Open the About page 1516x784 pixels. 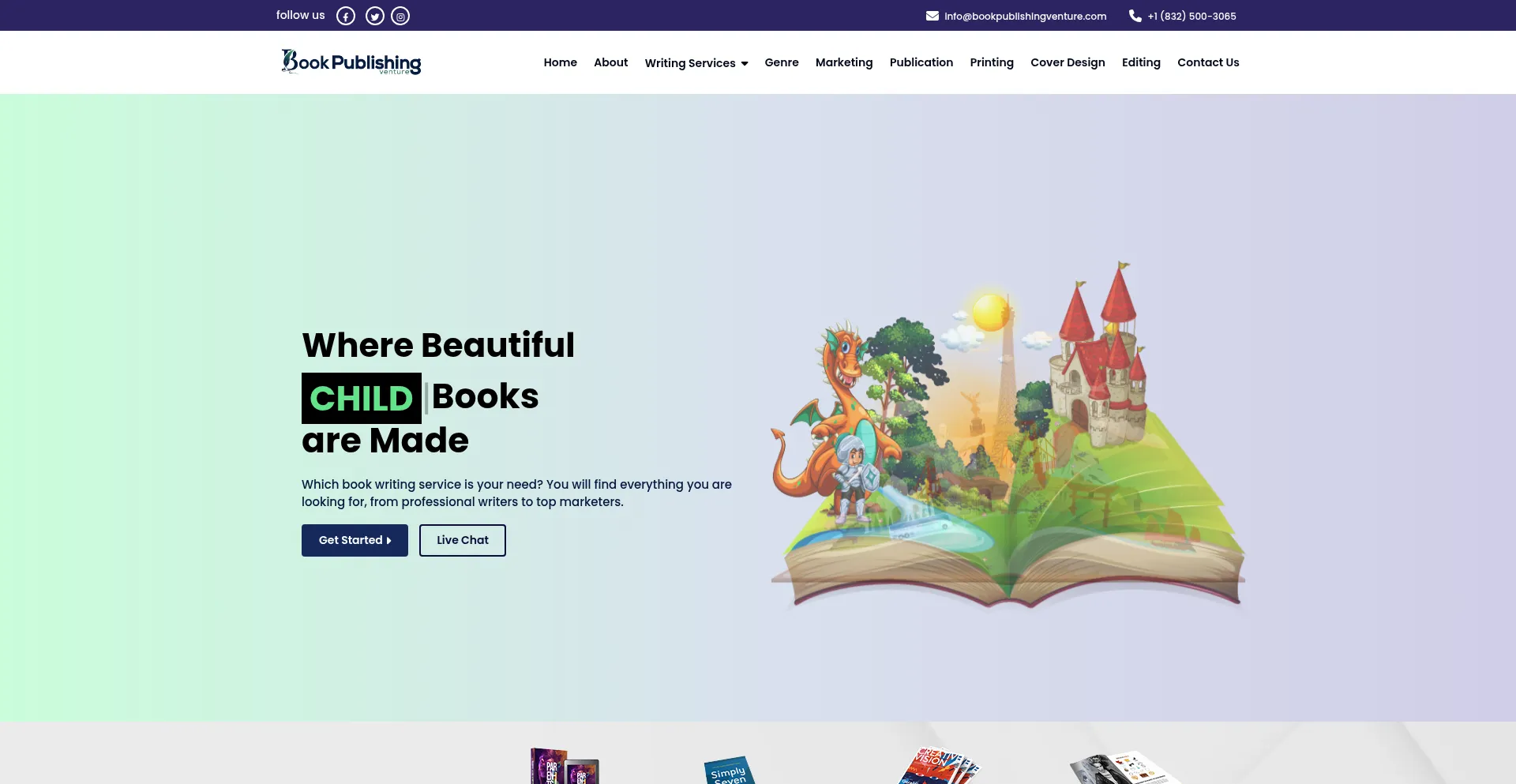coord(611,62)
